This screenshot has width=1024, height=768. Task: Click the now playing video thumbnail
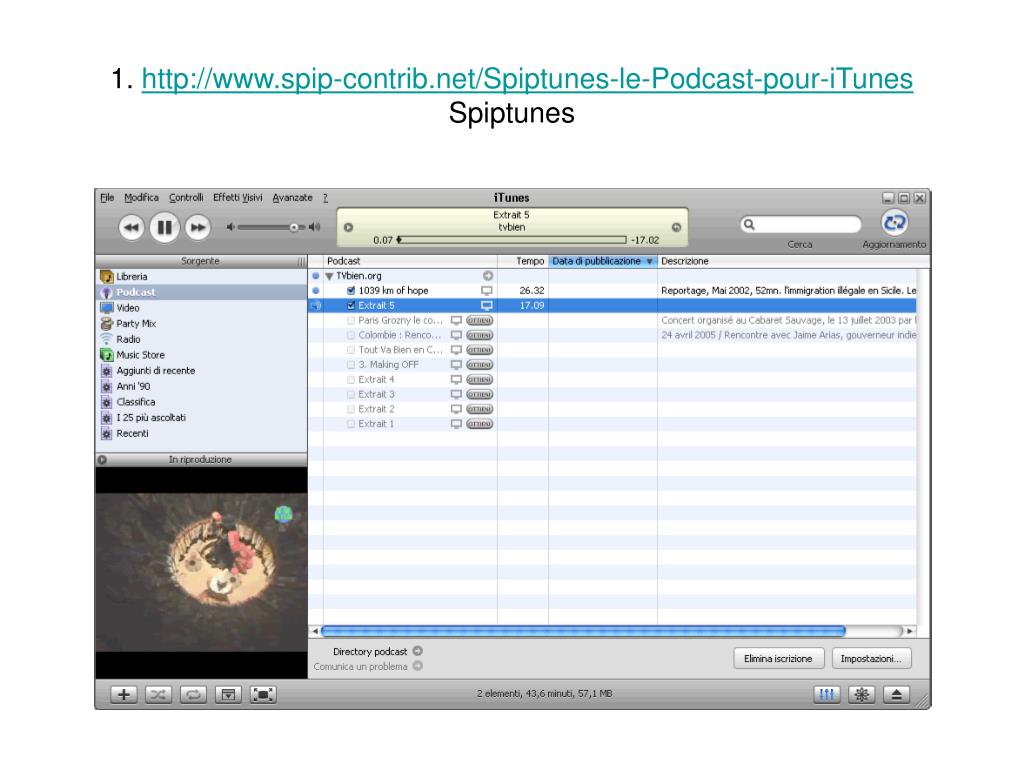point(201,572)
